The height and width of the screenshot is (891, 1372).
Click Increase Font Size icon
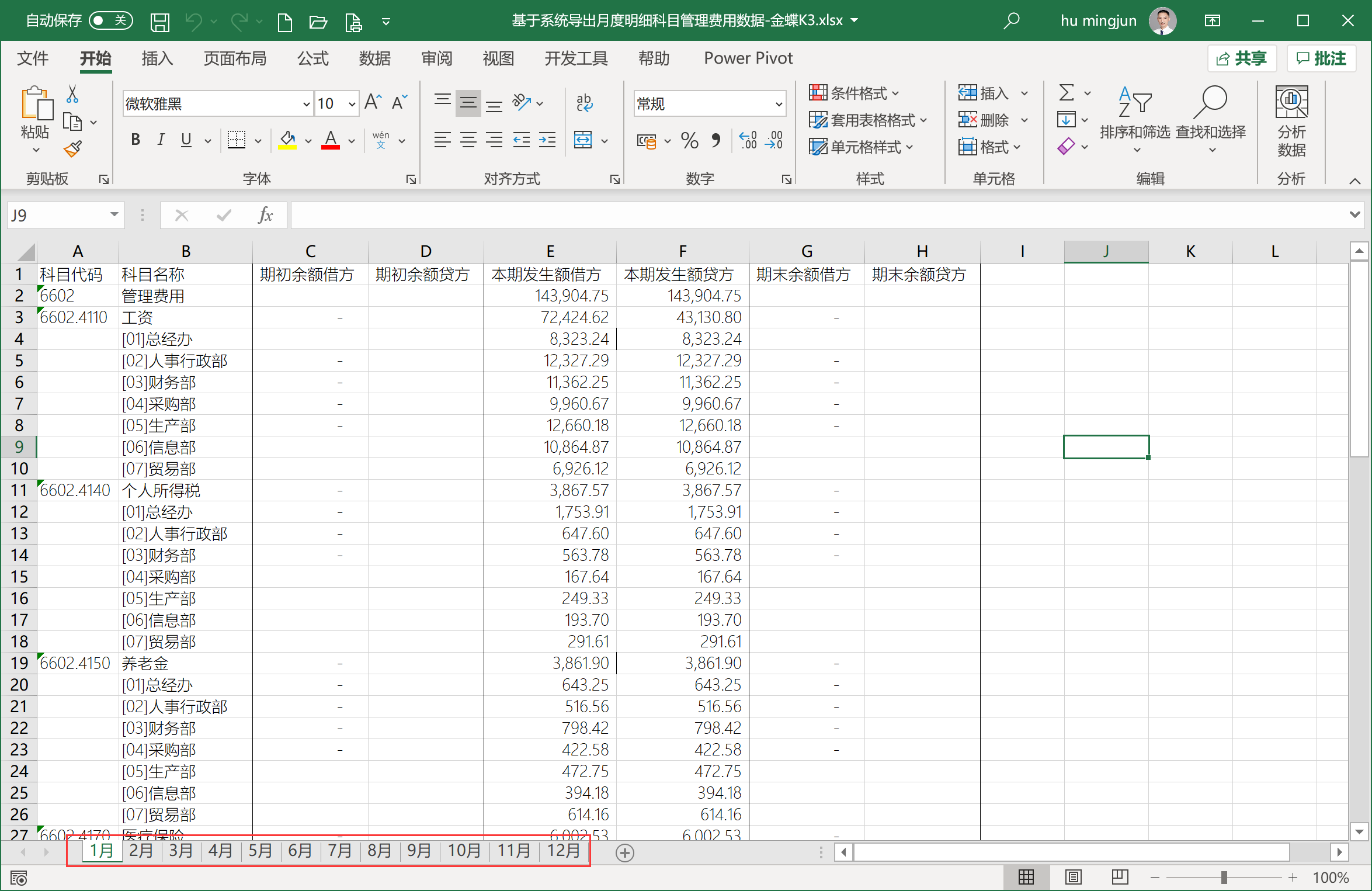click(x=373, y=103)
